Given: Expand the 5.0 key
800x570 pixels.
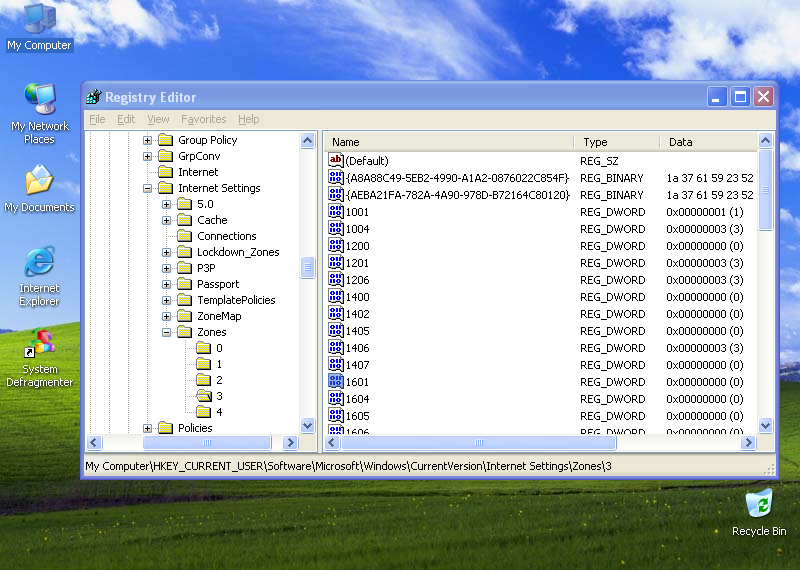Looking at the screenshot, I should pos(166,204).
